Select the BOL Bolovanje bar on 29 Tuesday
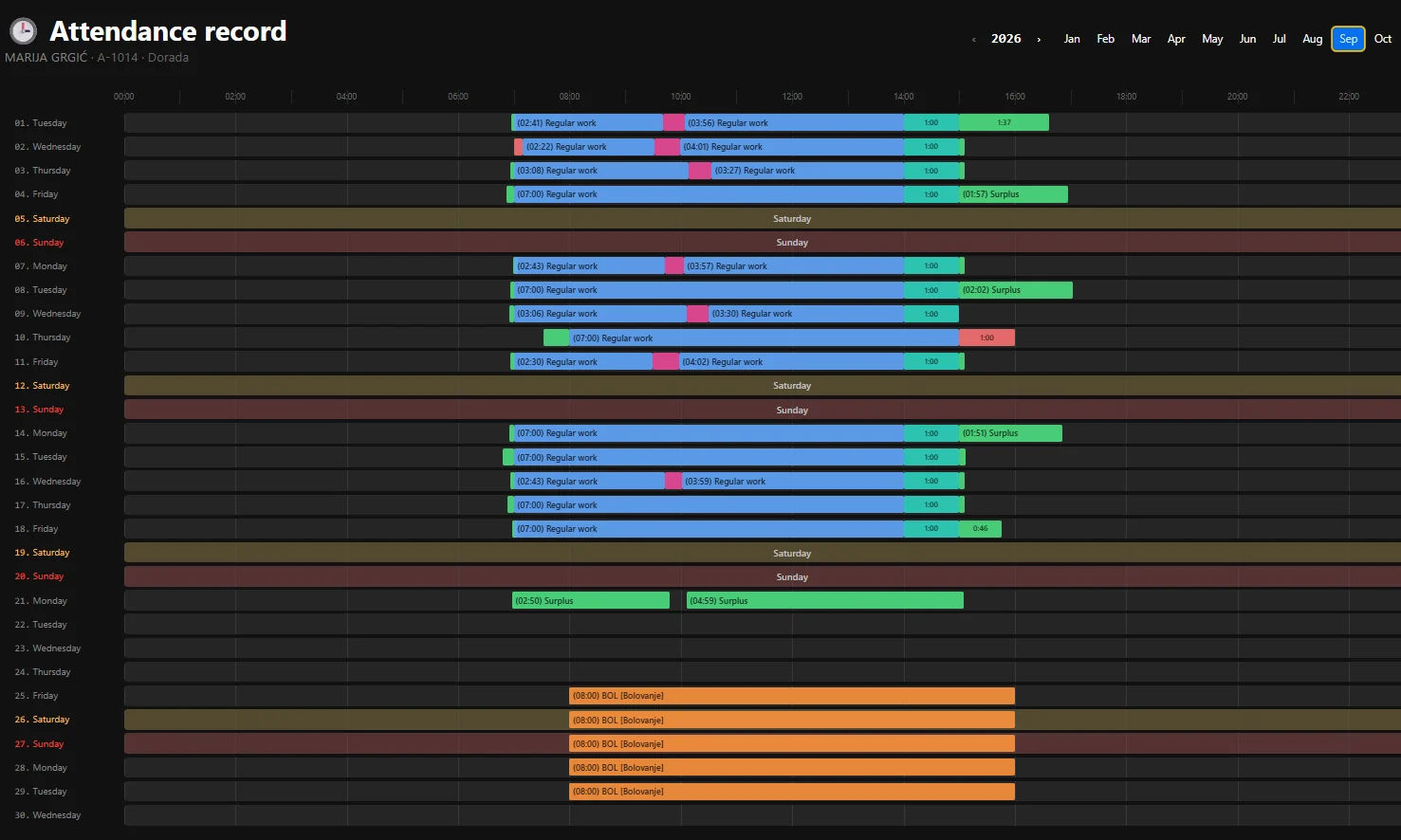Image resolution: width=1401 pixels, height=840 pixels. tap(792, 792)
